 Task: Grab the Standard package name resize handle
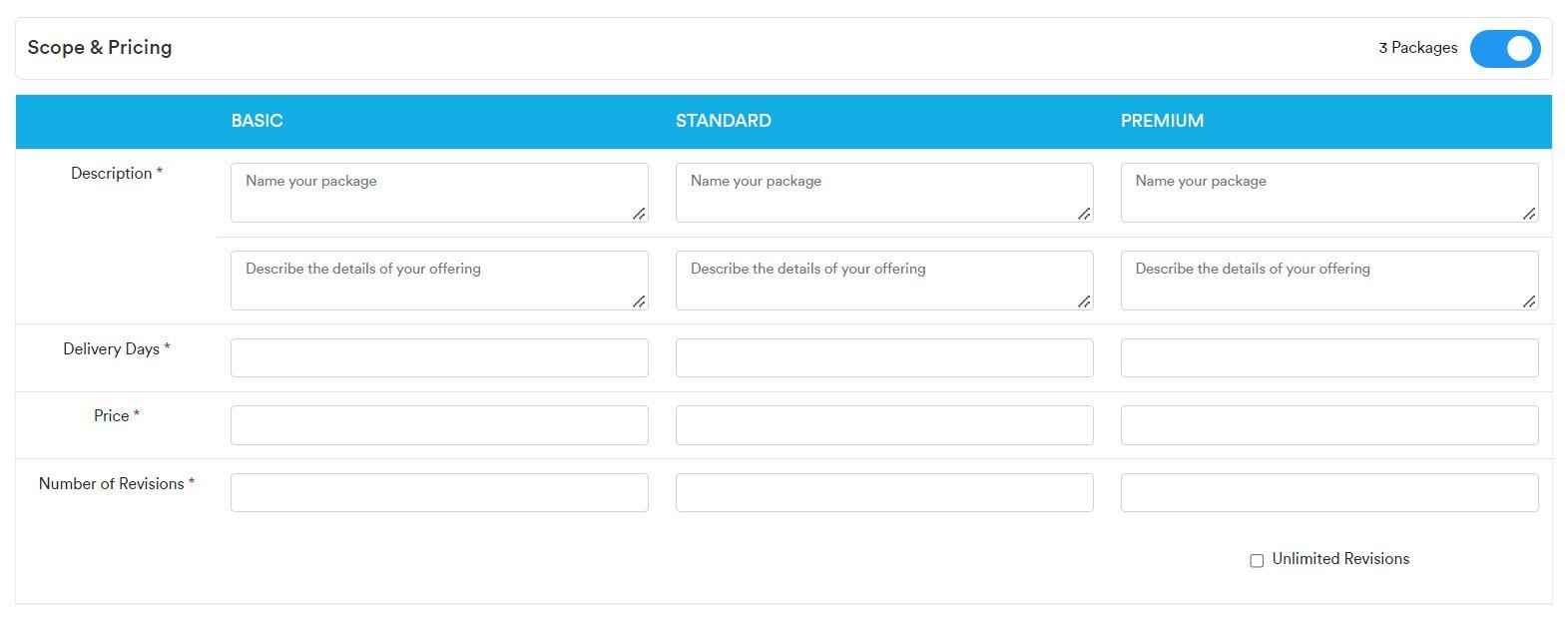pyautogui.click(x=1084, y=214)
